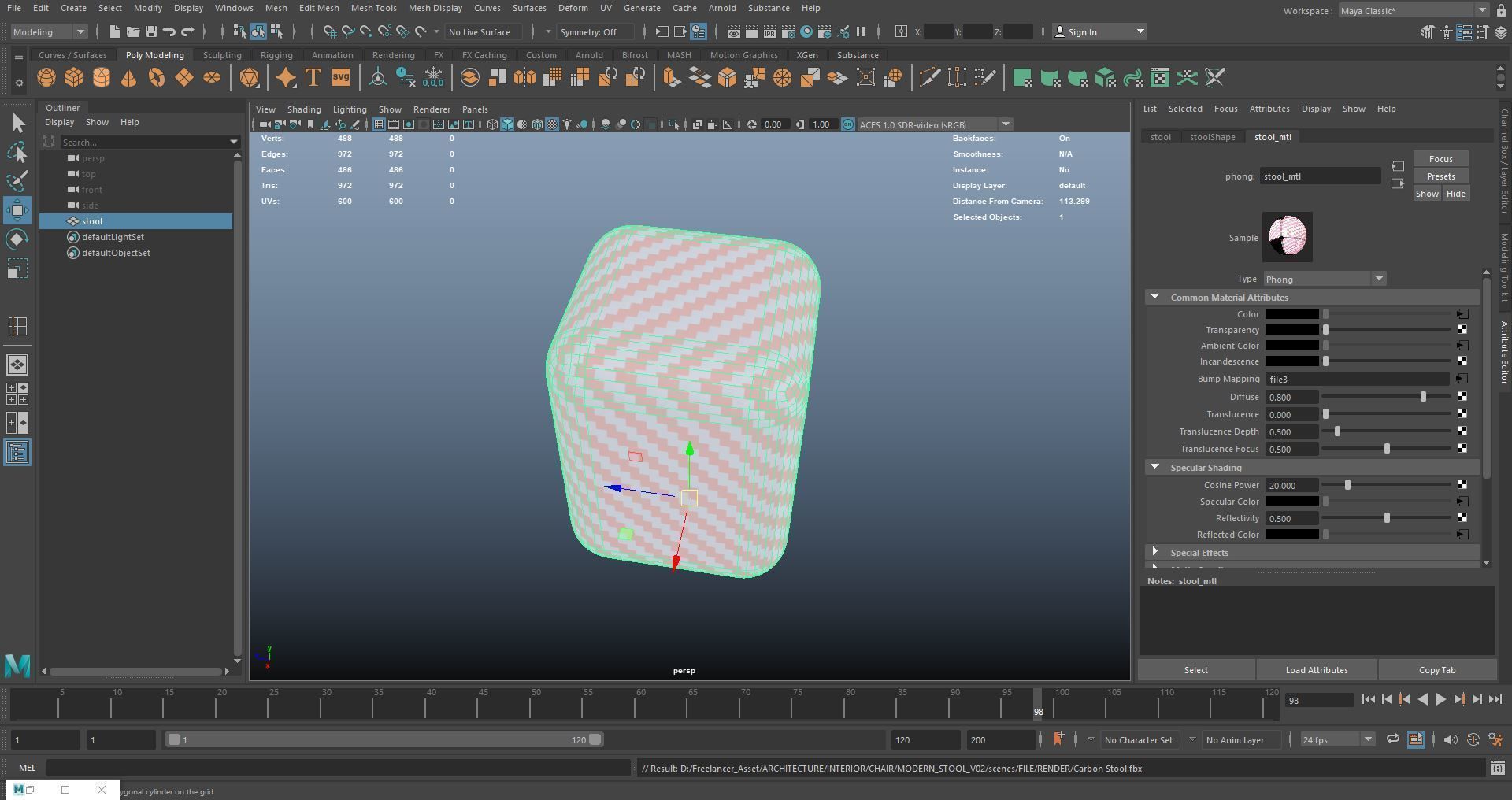Activate the Rotate tool in toolbox
The width and height of the screenshot is (1512, 800).
17,239
